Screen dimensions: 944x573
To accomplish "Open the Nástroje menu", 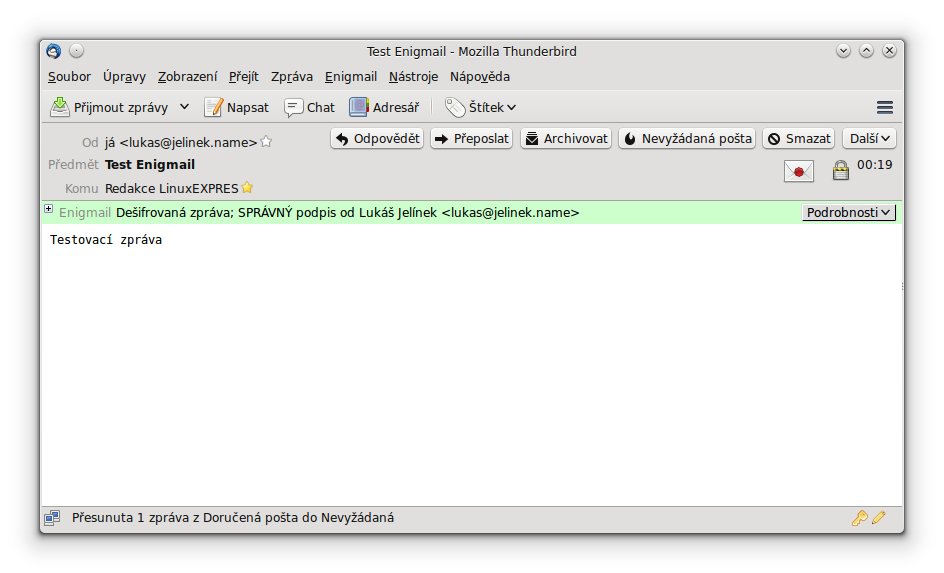I will (x=413, y=76).
